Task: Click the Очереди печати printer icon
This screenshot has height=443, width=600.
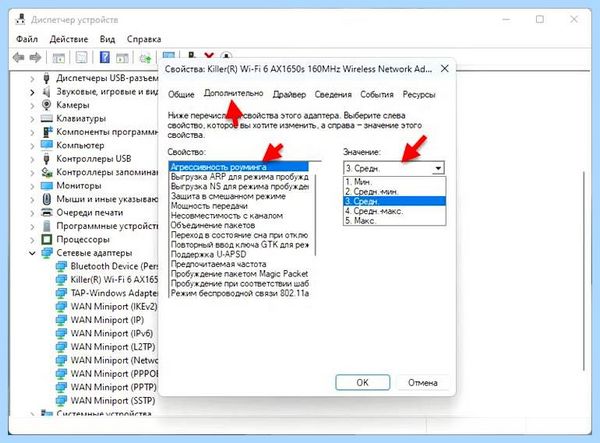Action: 47,212
